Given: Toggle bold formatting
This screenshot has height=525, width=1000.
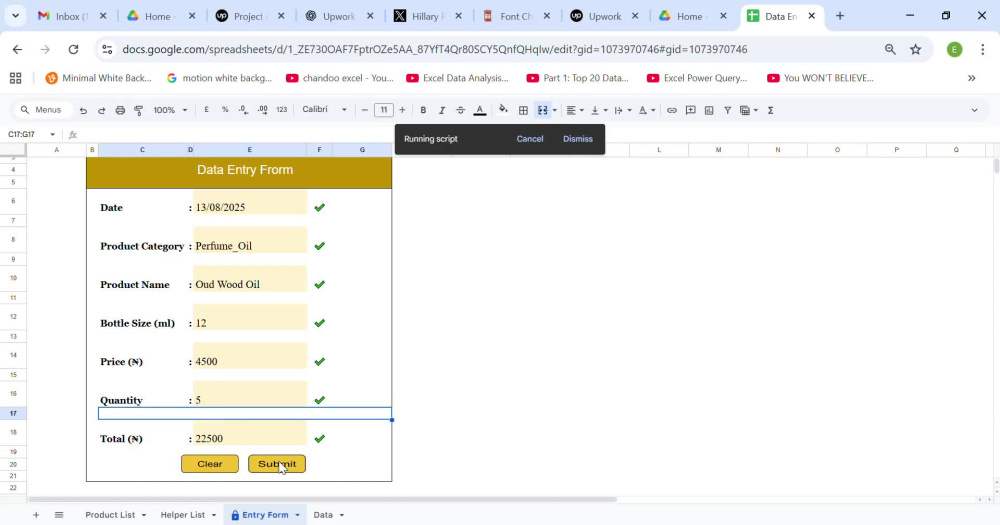Looking at the screenshot, I should tap(423, 110).
